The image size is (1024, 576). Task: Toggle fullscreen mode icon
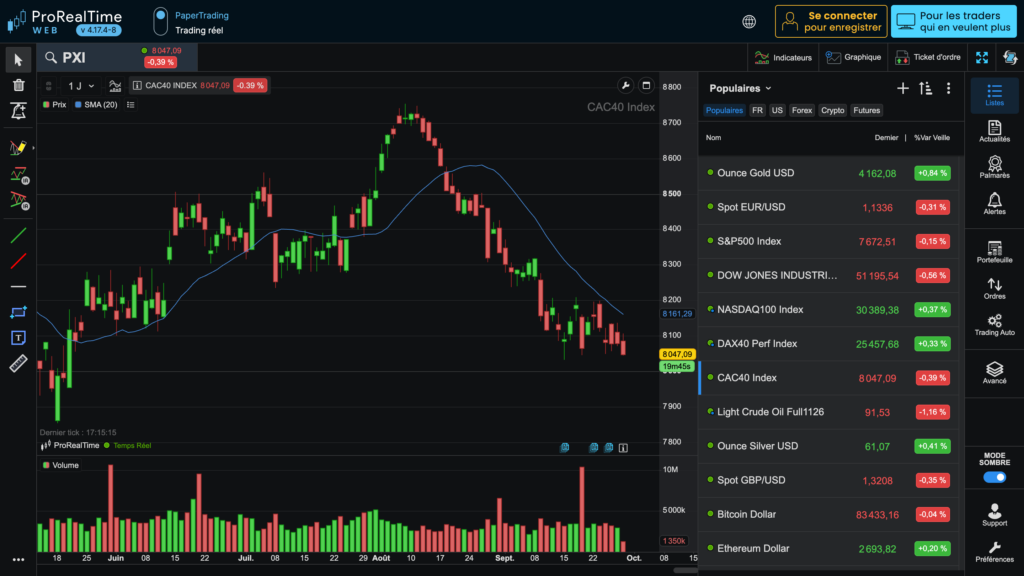pyautogui.click(x=982, y=57)
